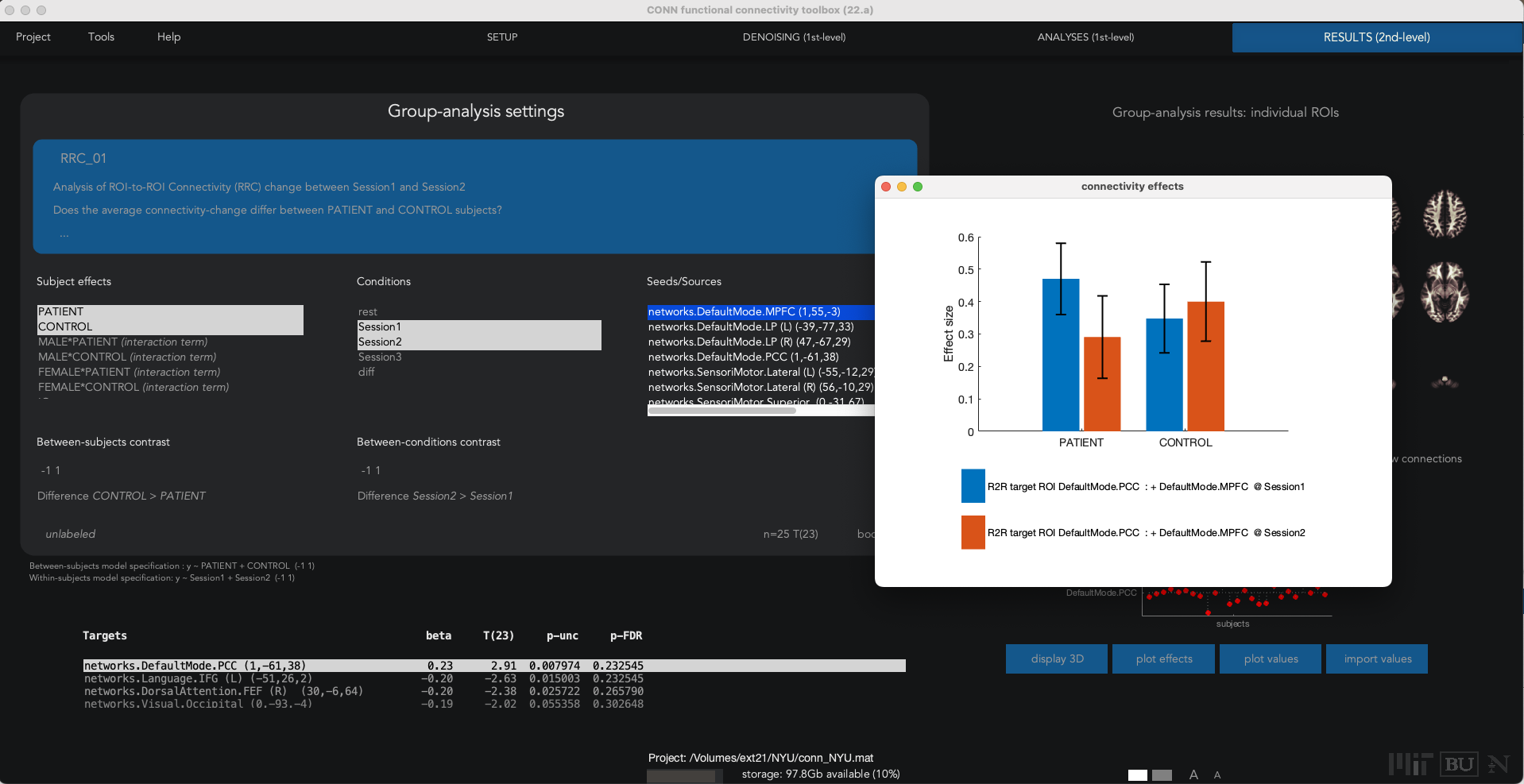Click the blue Session1 legend square
Viewport: 1524px width, 784px height.
point(973,486)
